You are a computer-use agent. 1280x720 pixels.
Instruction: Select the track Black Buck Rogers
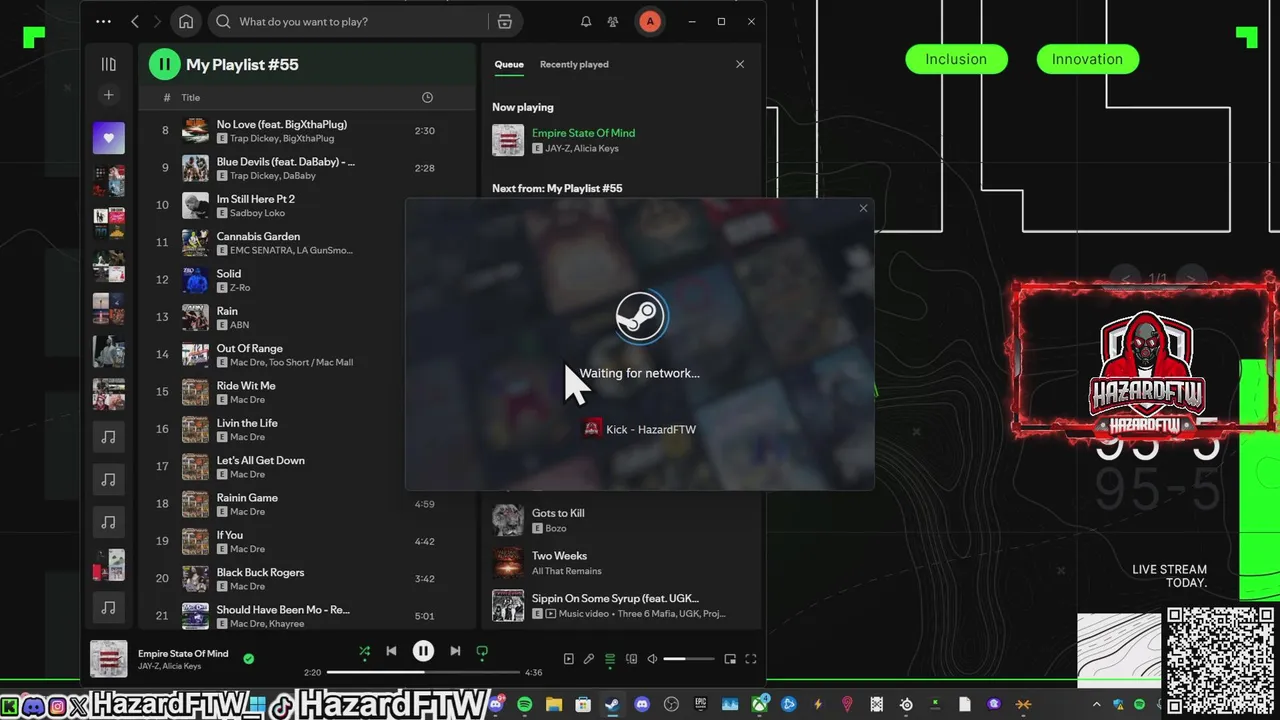307,579
